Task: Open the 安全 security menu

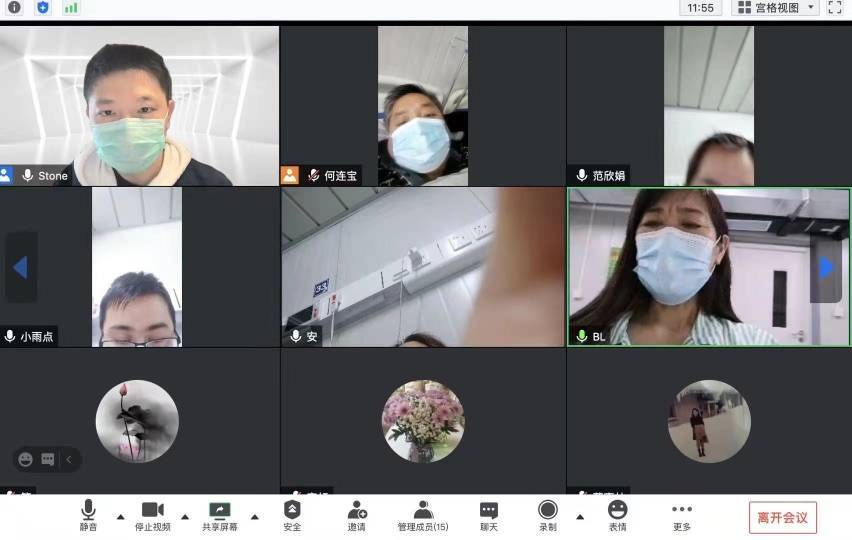Action: [x=292, y=516]
